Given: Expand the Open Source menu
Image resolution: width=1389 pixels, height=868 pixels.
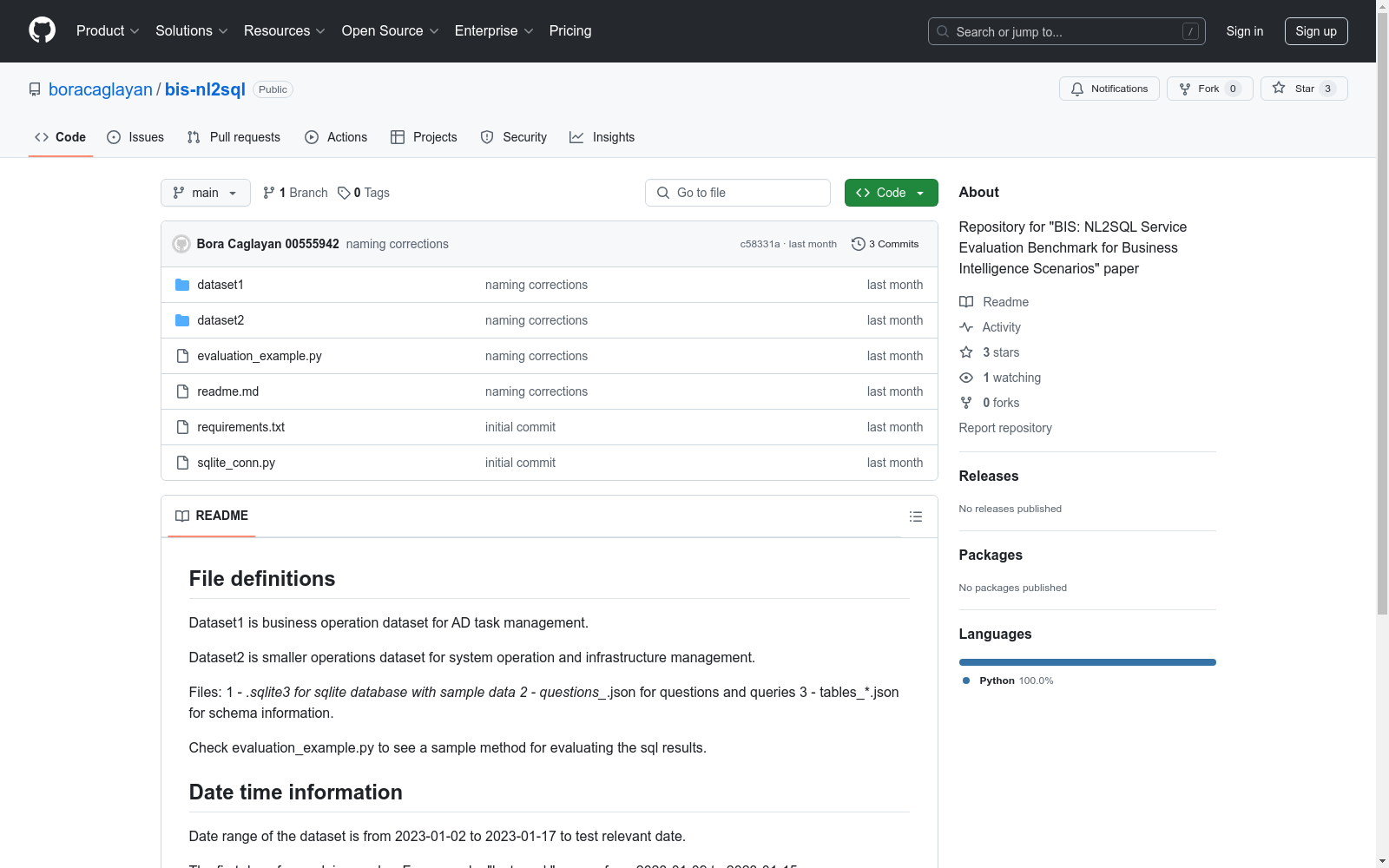Looking at the screenshot, I should pos(391,31).
